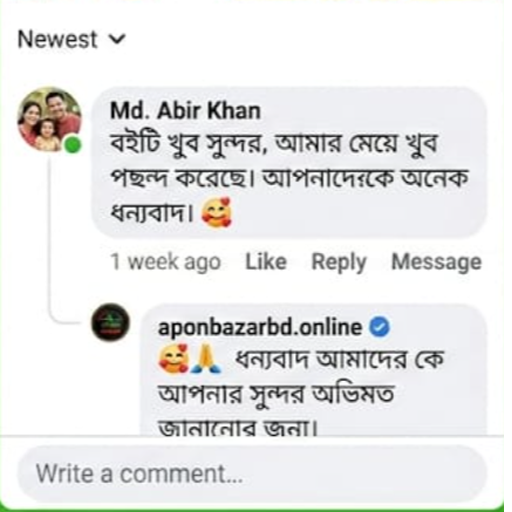Image resolution: width=512 pixels, height=512 pixels.
Task: Like Md. Abir Khan's comment
Action: coord(266,262)
